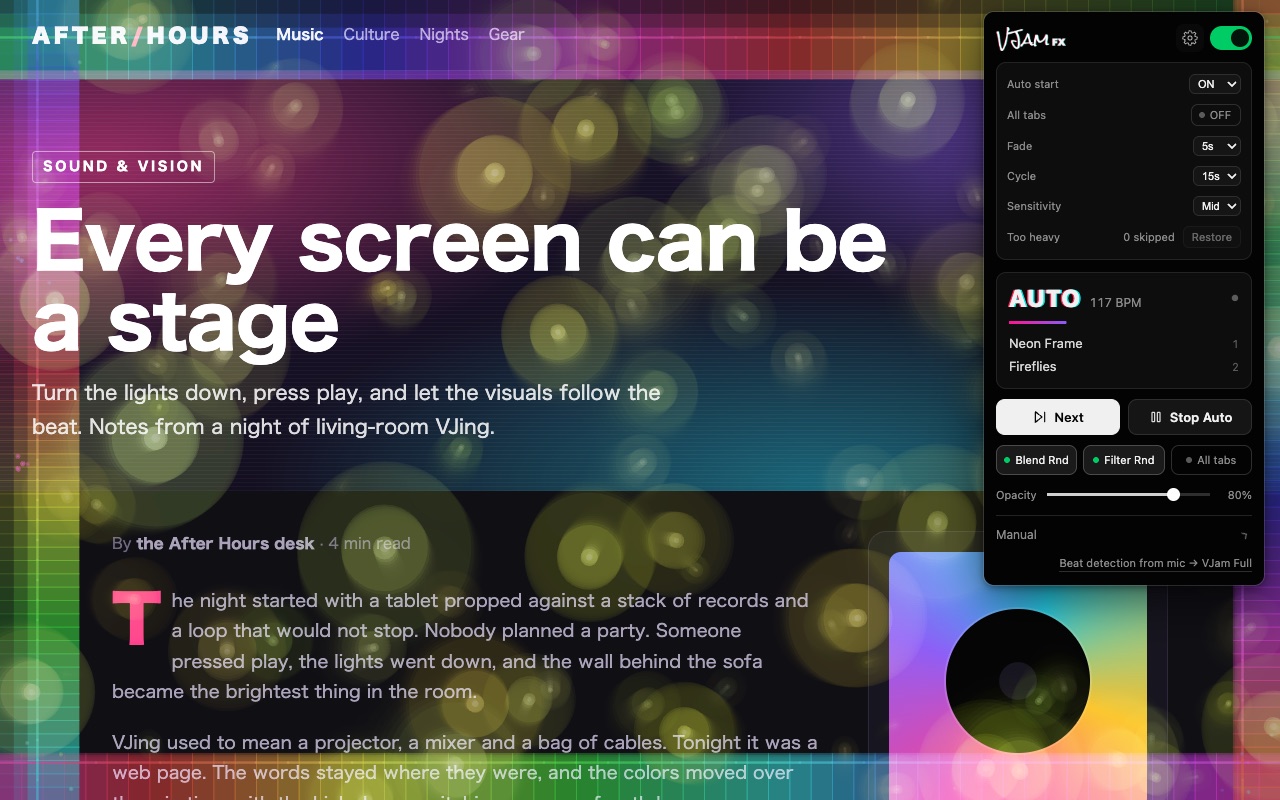1280x800 pixels.
Task: Open the Cycle interval dropdown
Action: coord(1217,176)
